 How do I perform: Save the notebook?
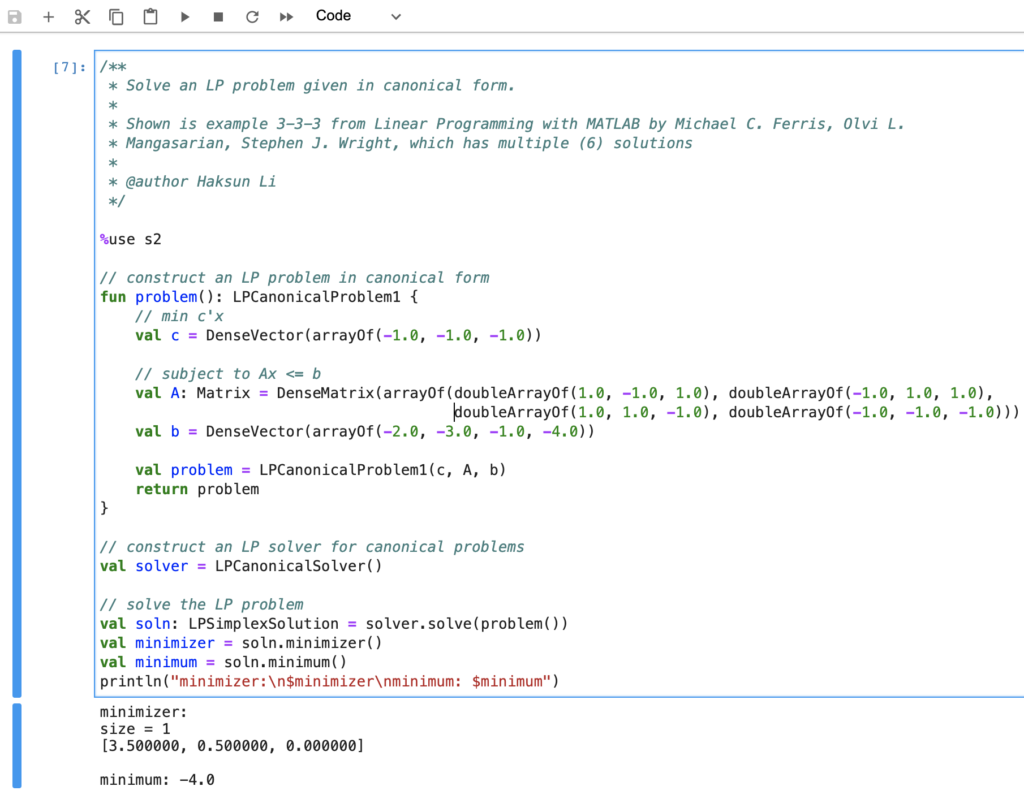[x=14, y=16]
